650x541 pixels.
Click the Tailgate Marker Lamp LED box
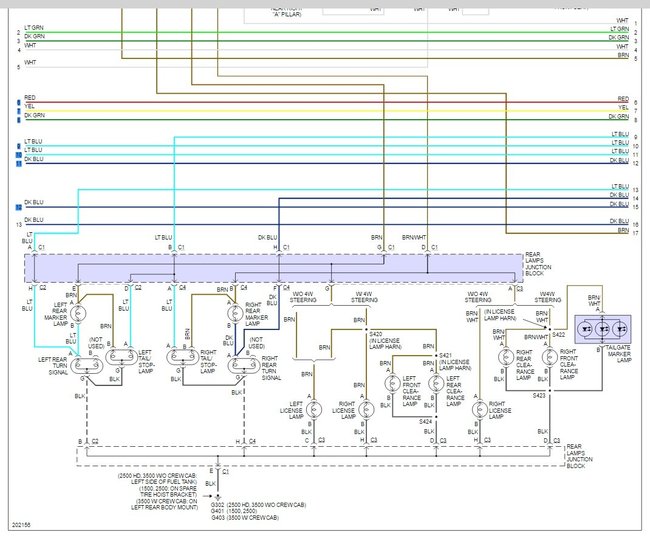coord(603,329)
